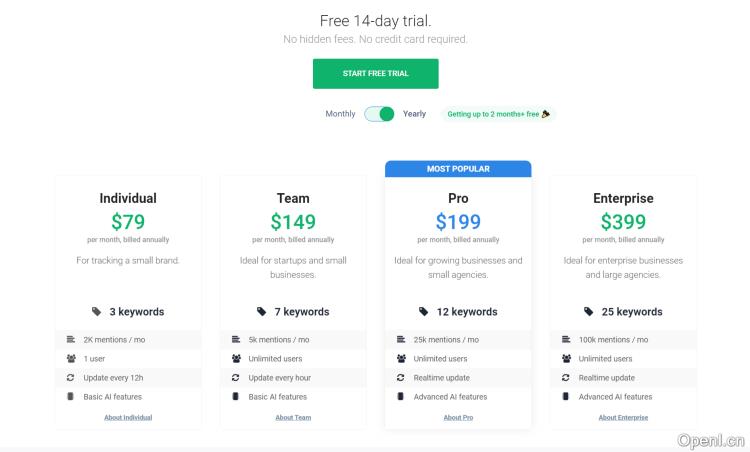Toggle the Monthly/Yearly billing switch
Viewport: 750px width, 452px height.
click(x=379, y=114)
